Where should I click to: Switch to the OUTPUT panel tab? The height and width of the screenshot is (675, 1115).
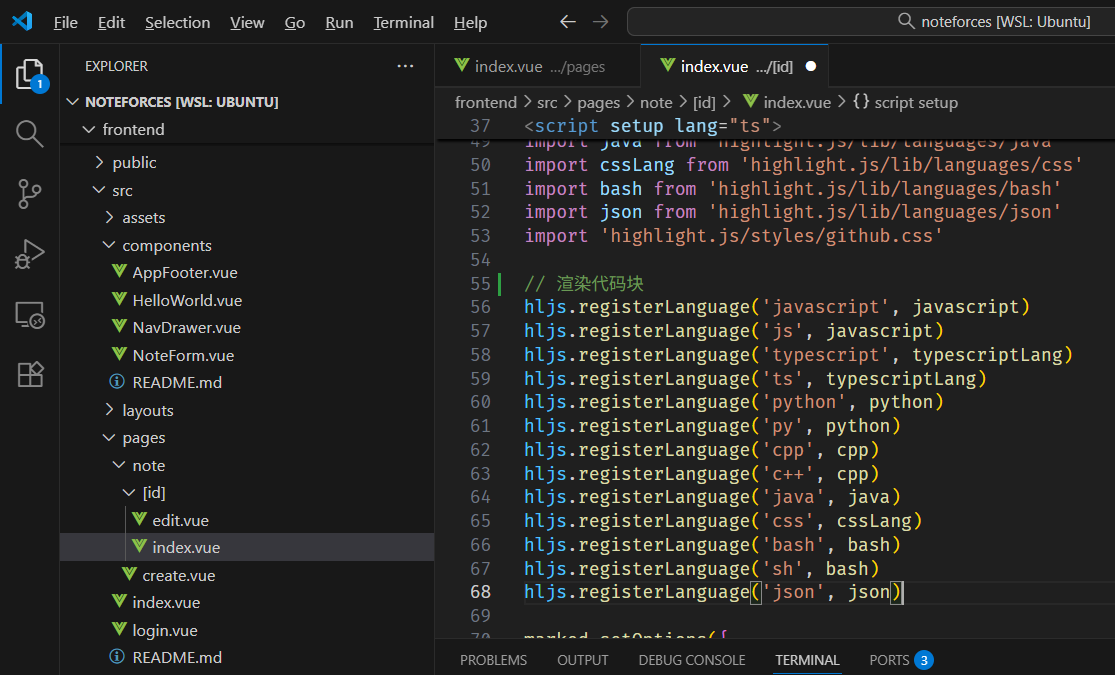(x=582, y=661)
